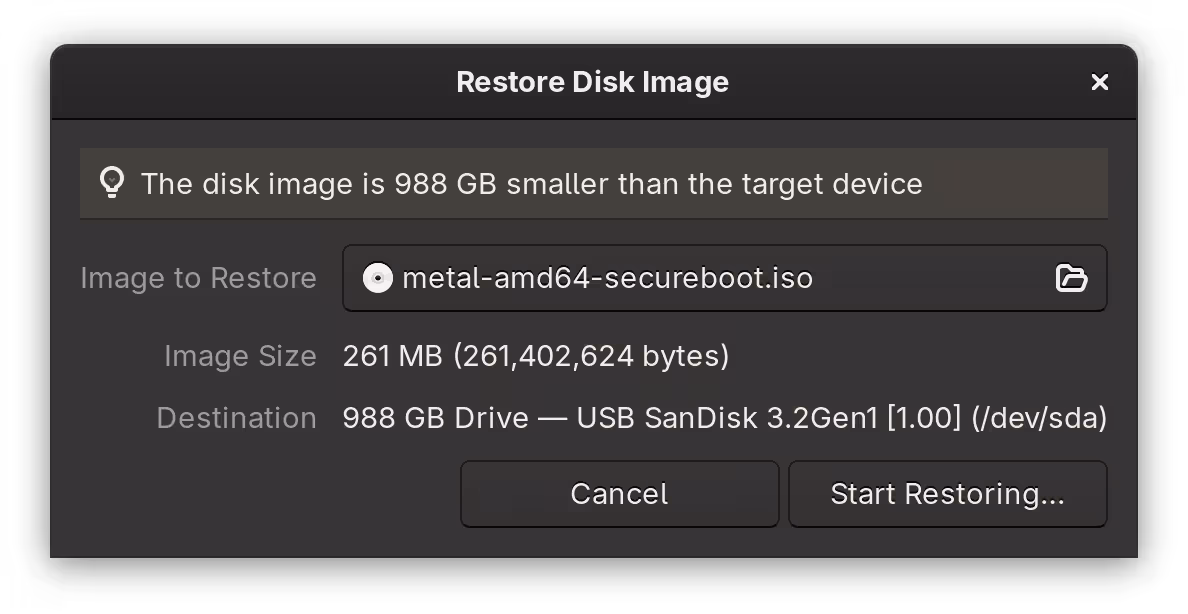Click the CD icon preceding metal-amd64-secureboot.iso
Screen dimensions: 1188x614
coord(378,278)
